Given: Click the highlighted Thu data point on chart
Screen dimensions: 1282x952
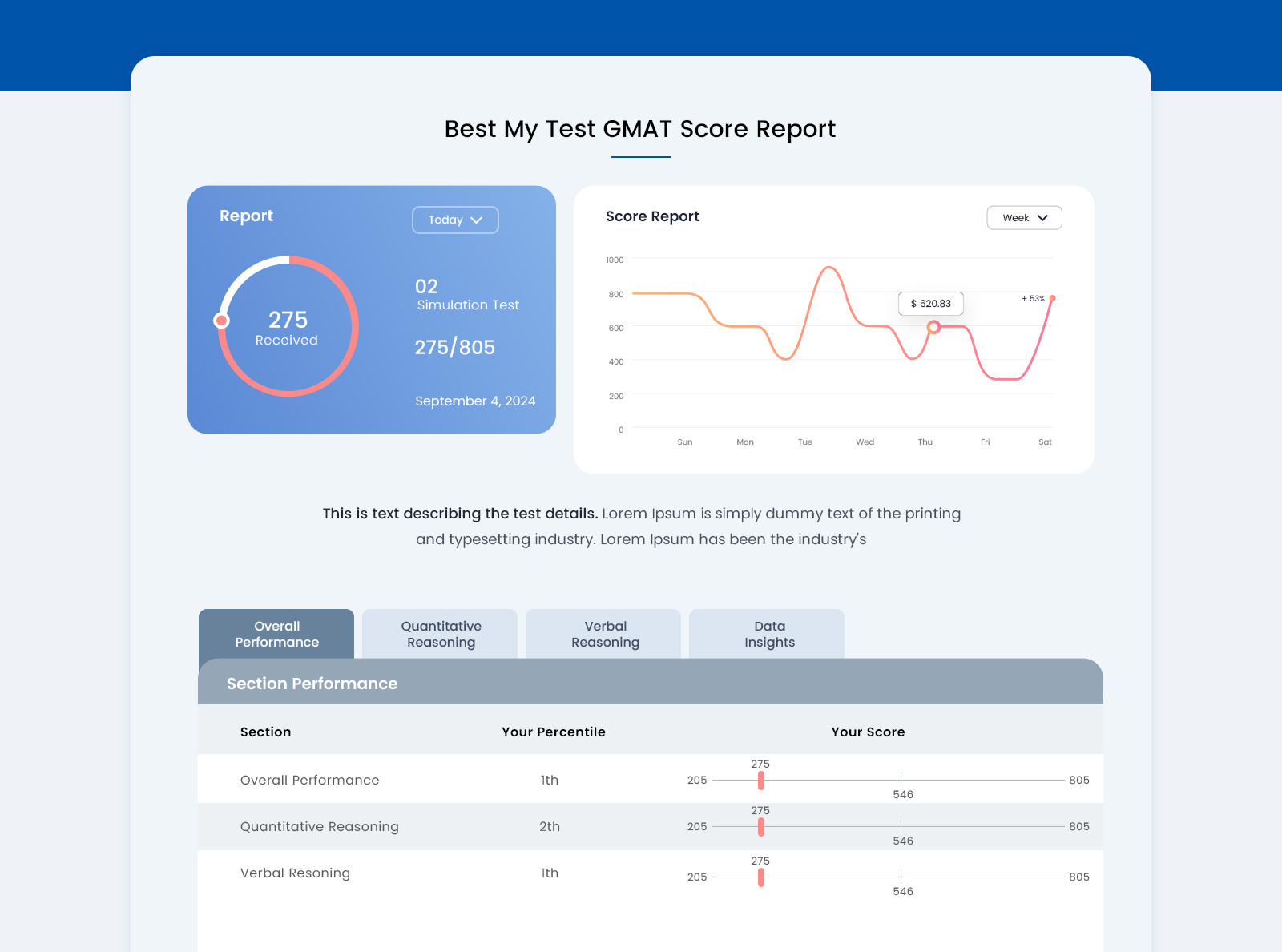Looking at the screenshot, I should [x=933, y=327].
